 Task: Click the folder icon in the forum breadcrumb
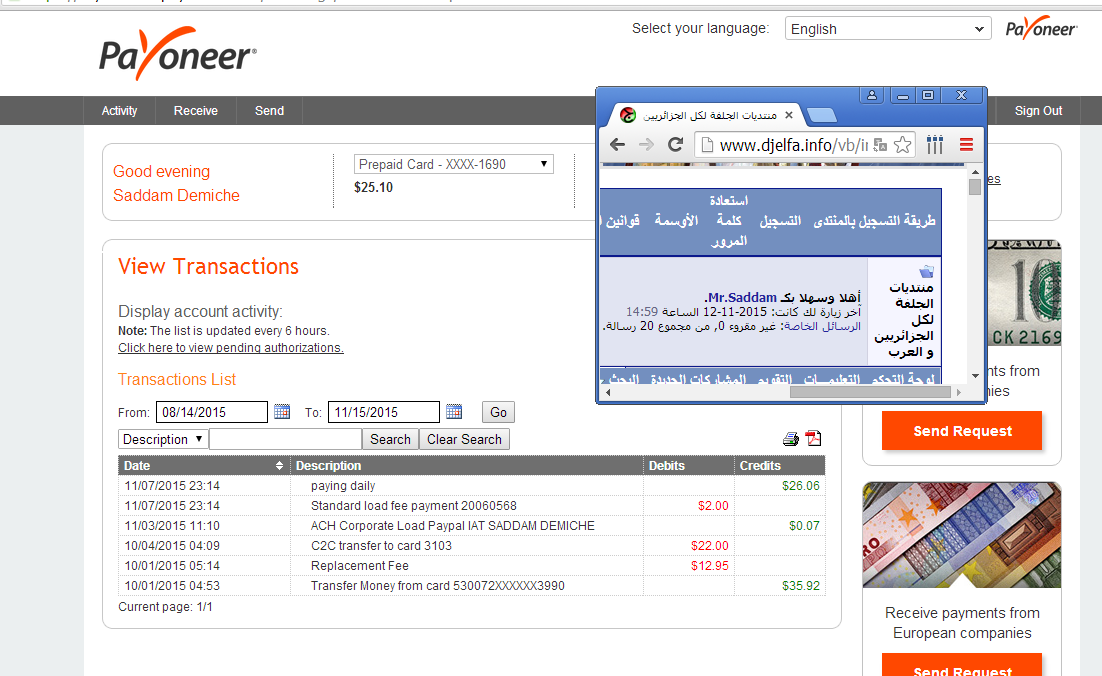[926, 271]
